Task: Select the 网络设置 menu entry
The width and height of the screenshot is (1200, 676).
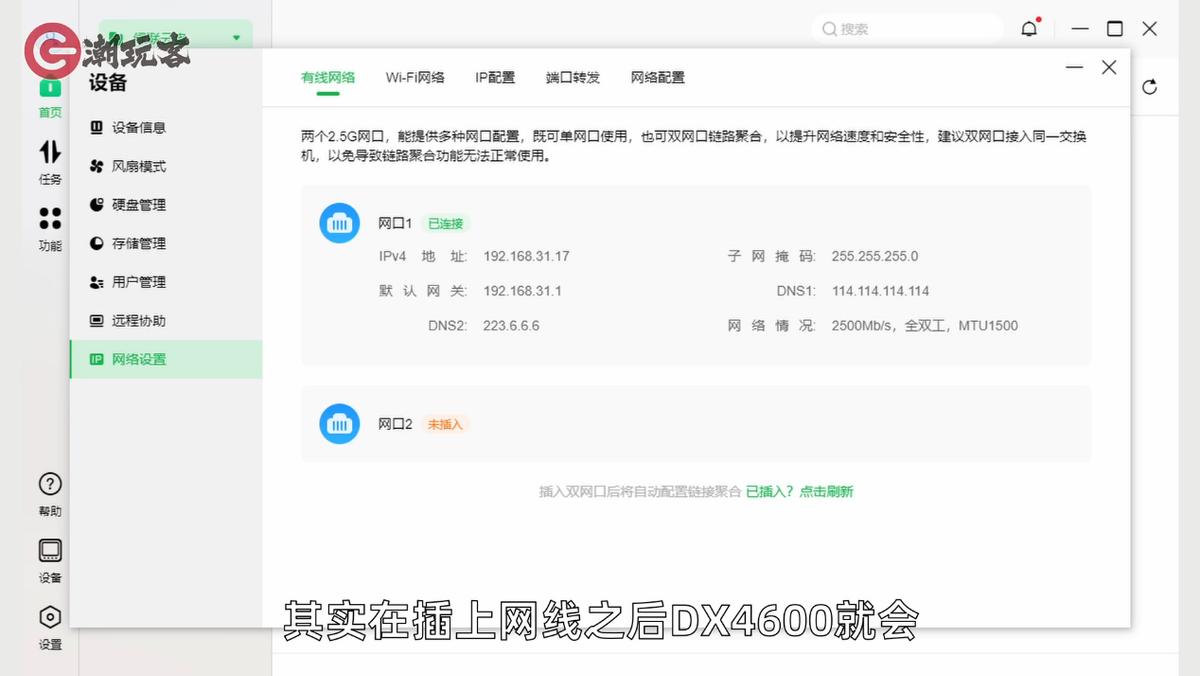Action: [143, 358]
